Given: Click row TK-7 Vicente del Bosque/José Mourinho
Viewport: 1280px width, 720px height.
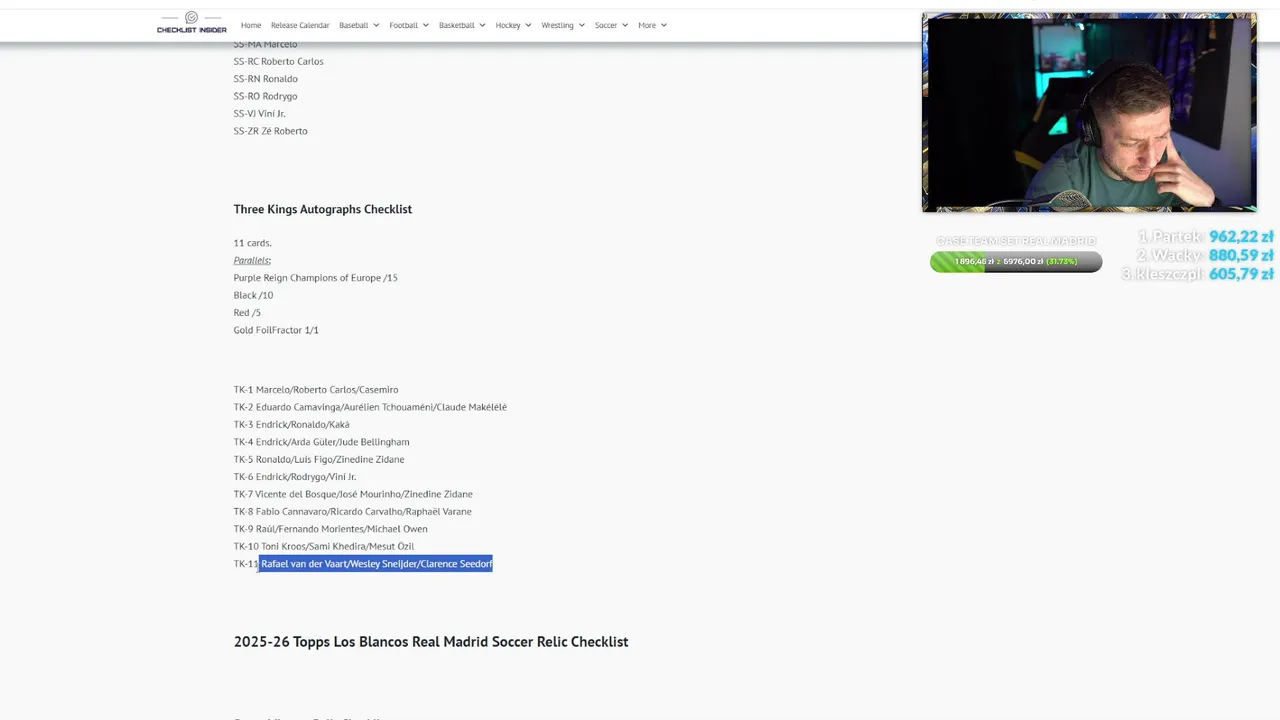Looking at the screenshot, I should 353,494.
